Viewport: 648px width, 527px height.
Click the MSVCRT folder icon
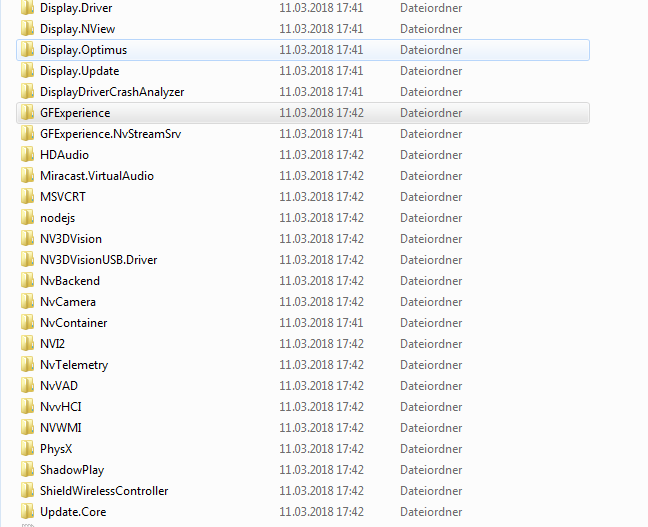[27, 197]
